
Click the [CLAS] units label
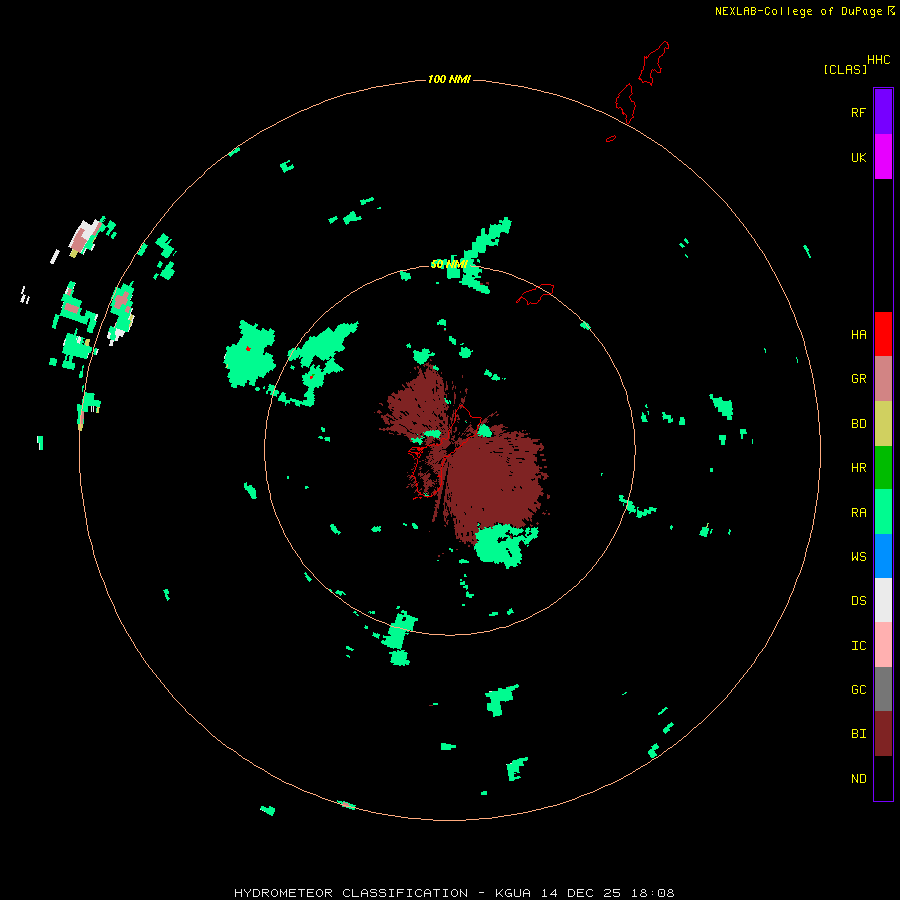[x=845, y=69]
